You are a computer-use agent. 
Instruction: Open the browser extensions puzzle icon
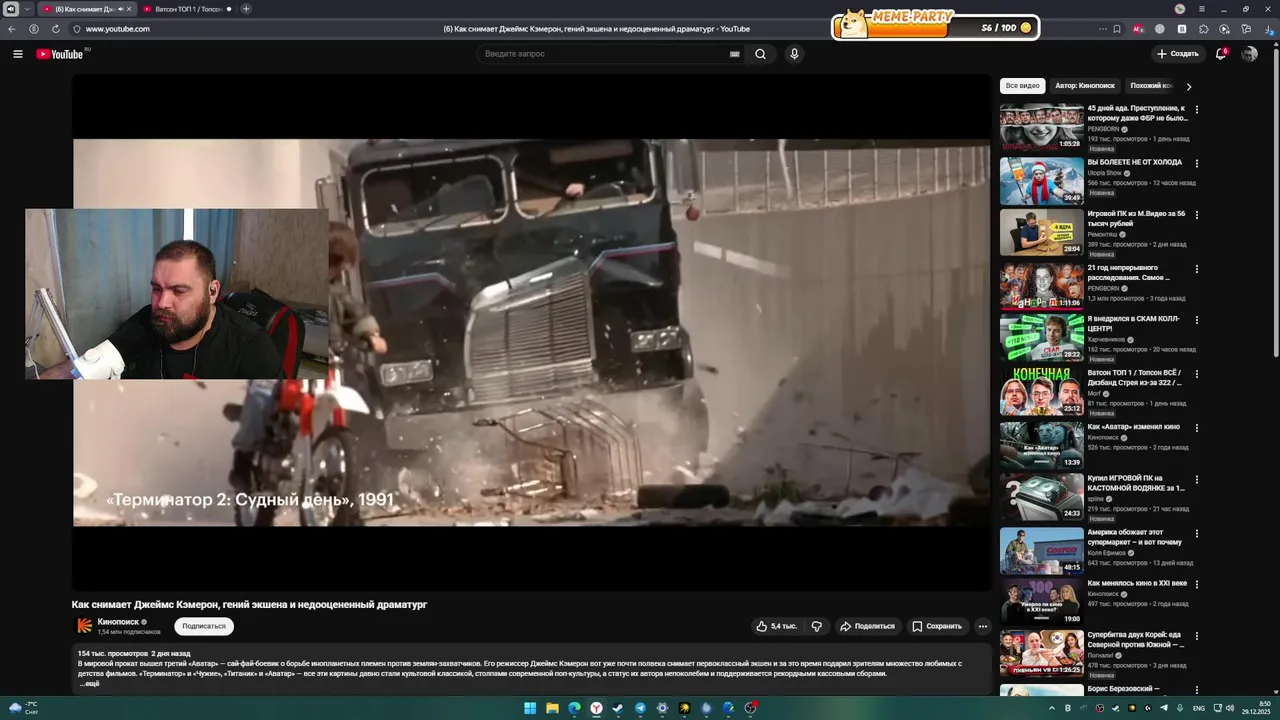pyautogui.click(x=1203, y=29)
